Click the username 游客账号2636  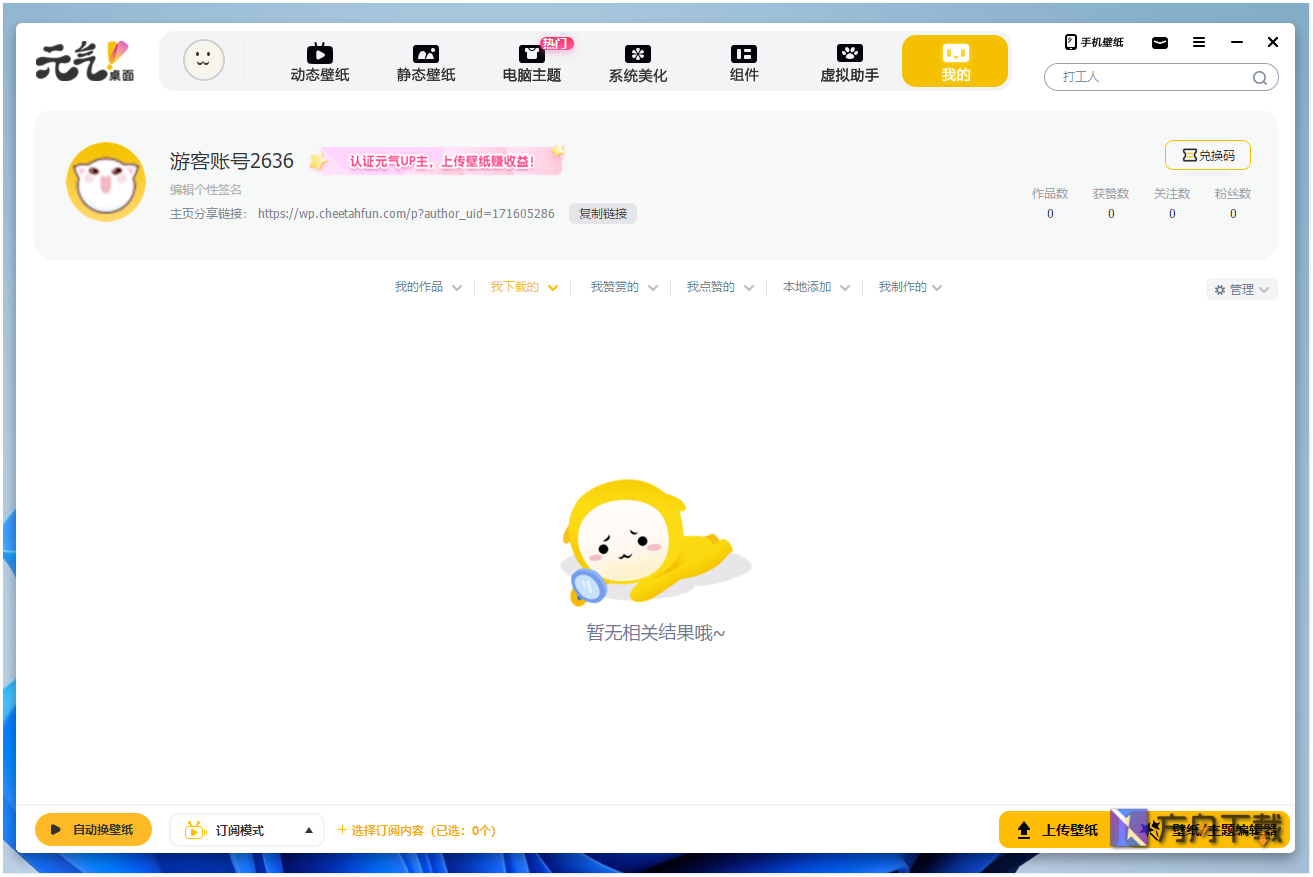coord(232,161)
